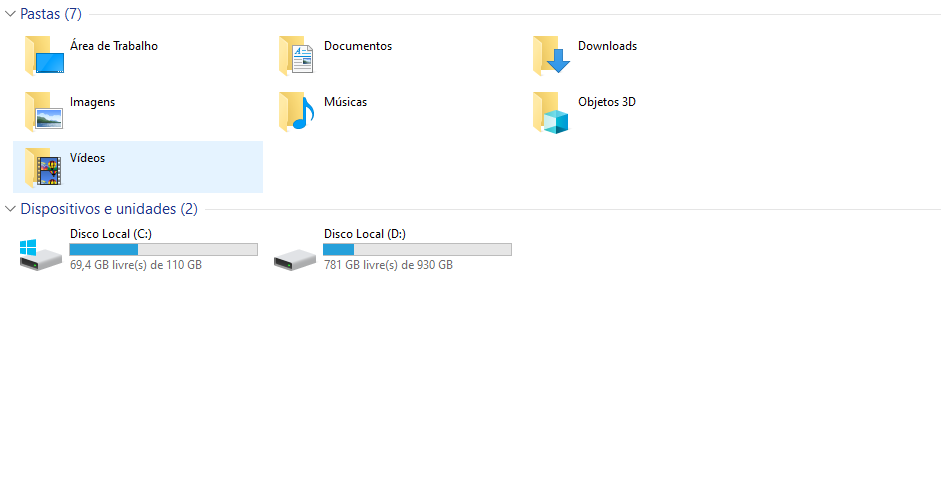Collapse the Pastas section chevron
Screen dimensions: 941x497
(10, 14)
